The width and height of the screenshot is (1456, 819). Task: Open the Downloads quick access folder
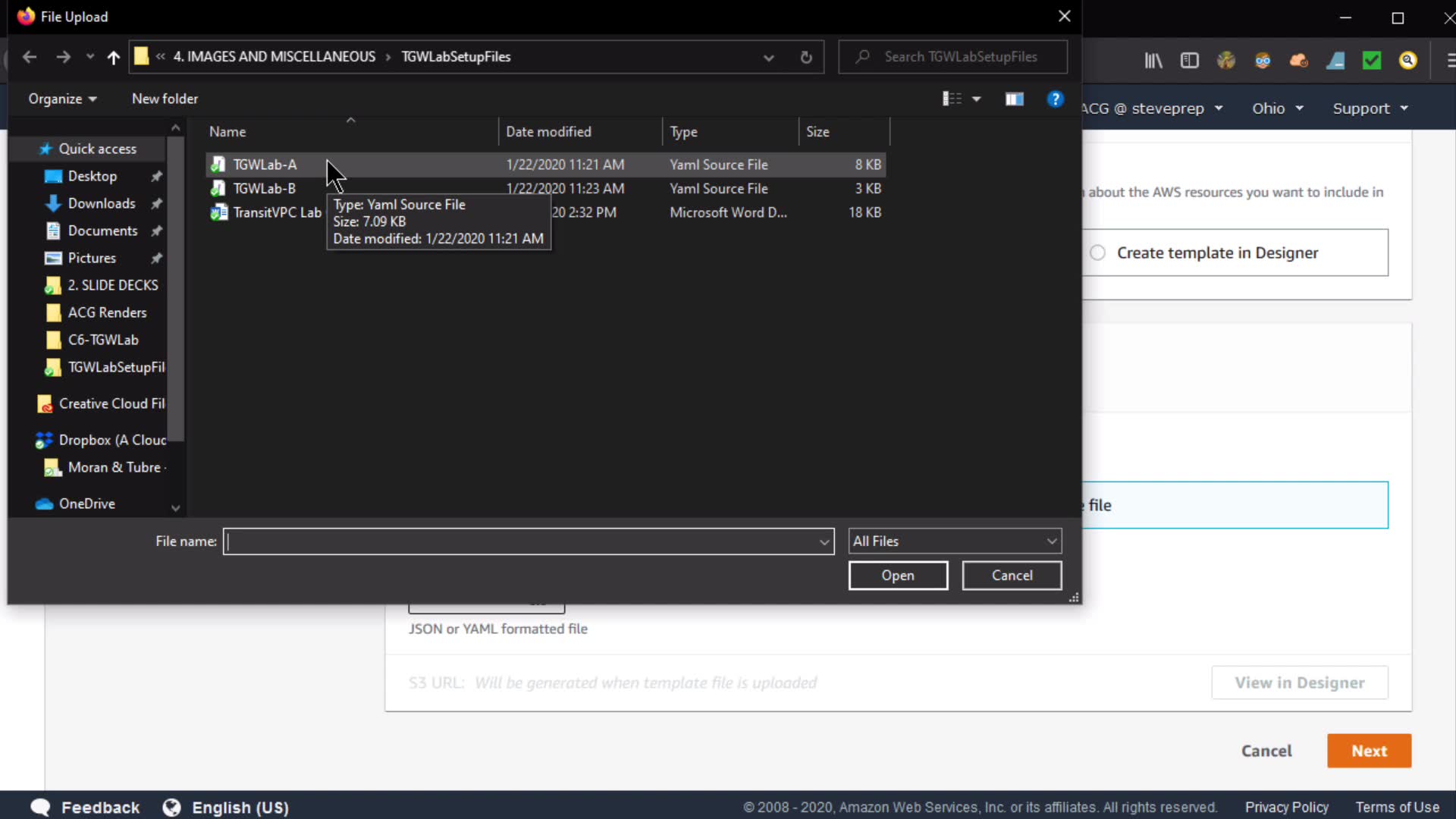click(102, 203)
